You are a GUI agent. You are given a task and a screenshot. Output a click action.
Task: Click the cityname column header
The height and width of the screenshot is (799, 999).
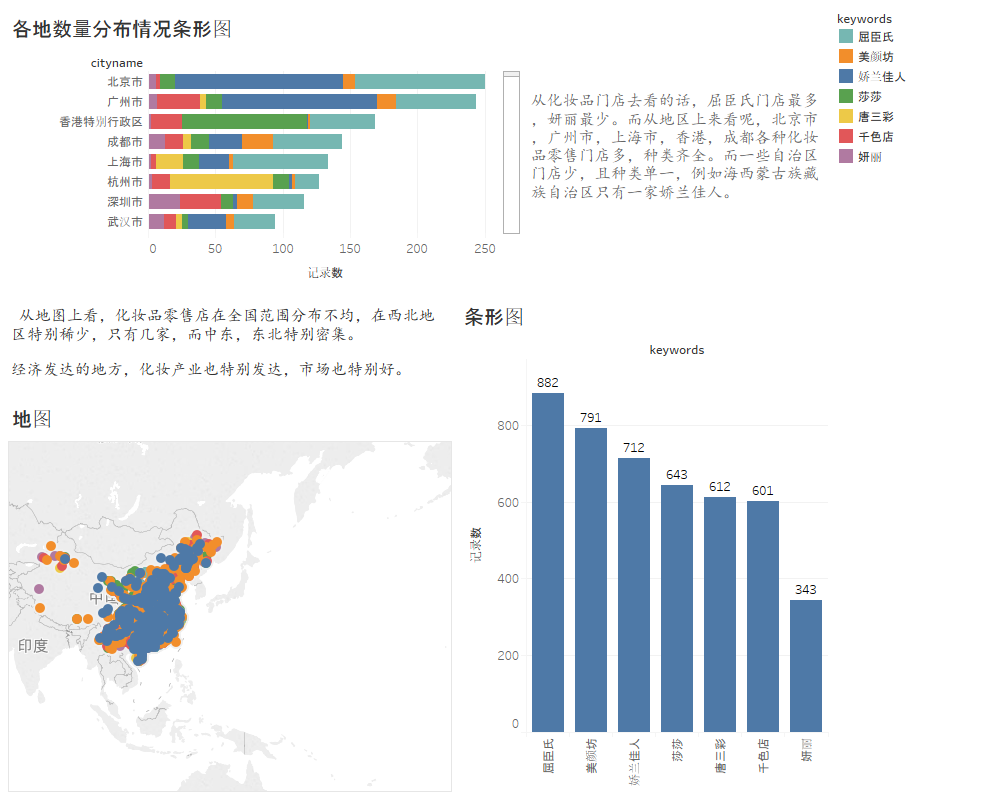117,63
